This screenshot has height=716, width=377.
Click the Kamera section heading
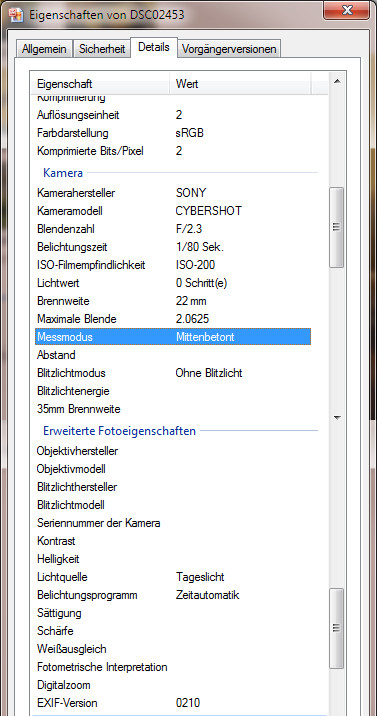point(63,173)
